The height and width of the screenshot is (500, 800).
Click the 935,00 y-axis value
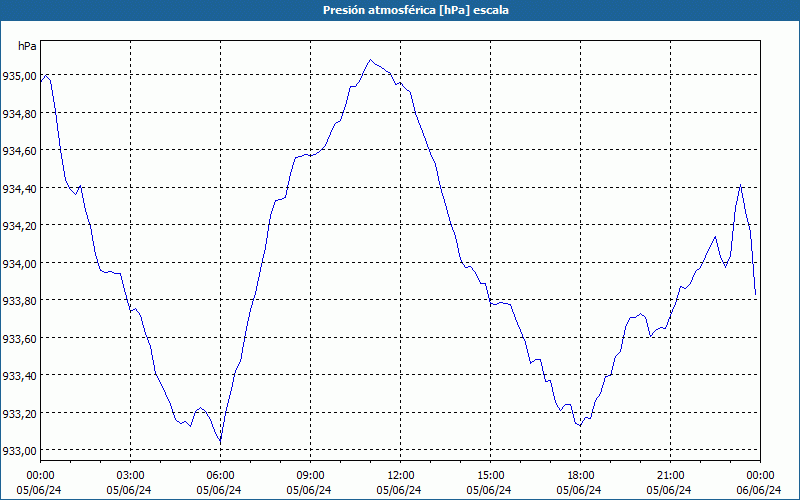click(x=19, y=76)
